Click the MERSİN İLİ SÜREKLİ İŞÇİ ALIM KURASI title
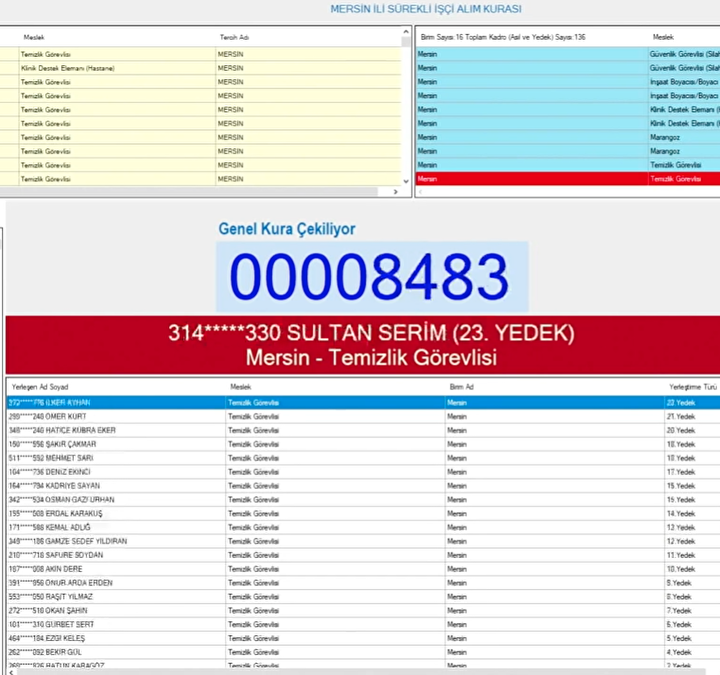 click(426, 9)
